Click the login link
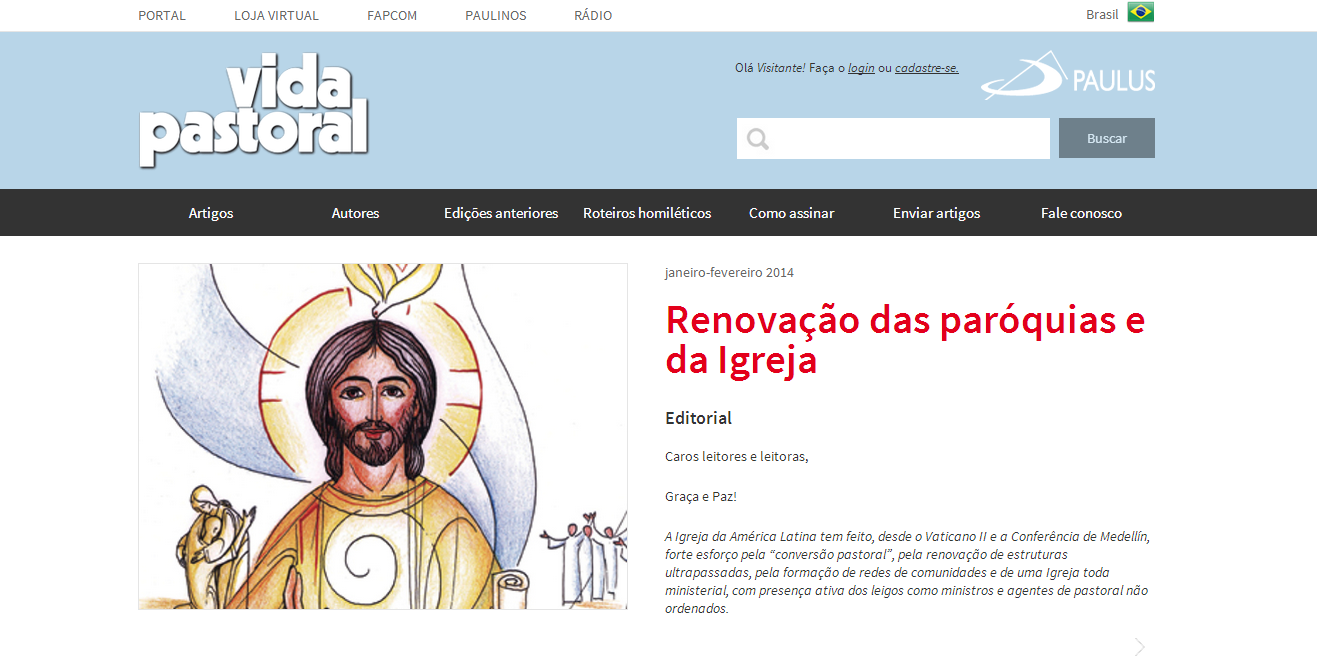This screenshot has width=1317, height=657. click(861, 68)
